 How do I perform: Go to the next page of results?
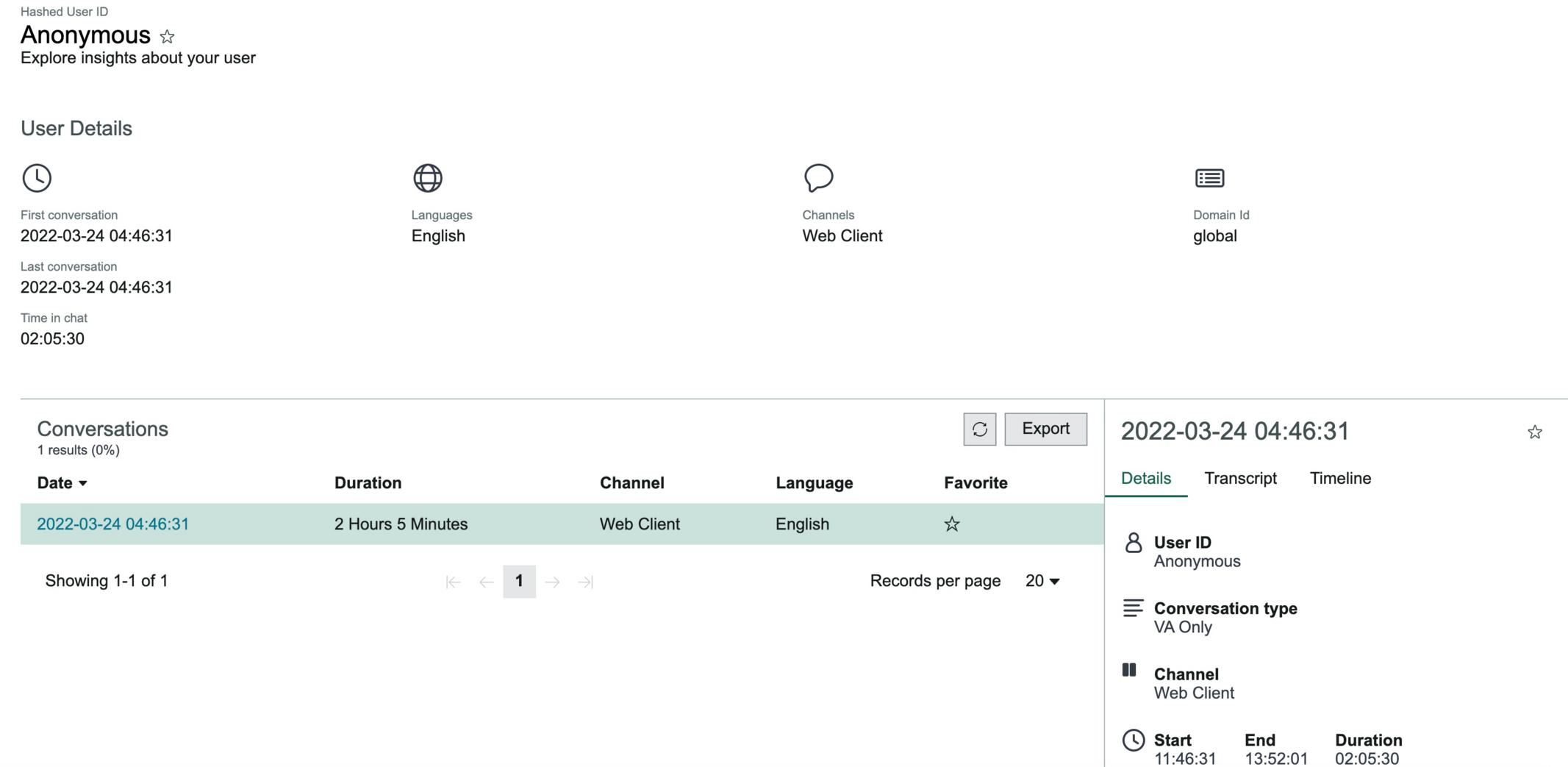[553, 582]
